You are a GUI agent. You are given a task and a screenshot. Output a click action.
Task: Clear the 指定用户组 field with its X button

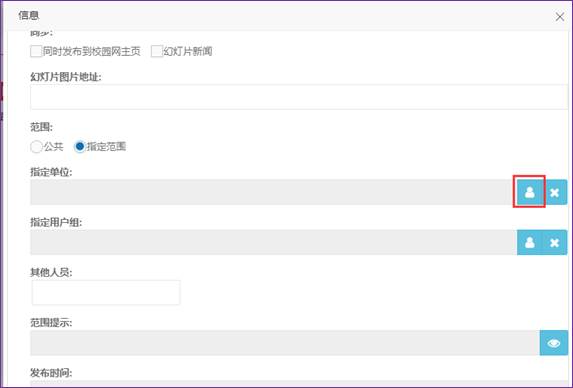click(x=555, y=242)
